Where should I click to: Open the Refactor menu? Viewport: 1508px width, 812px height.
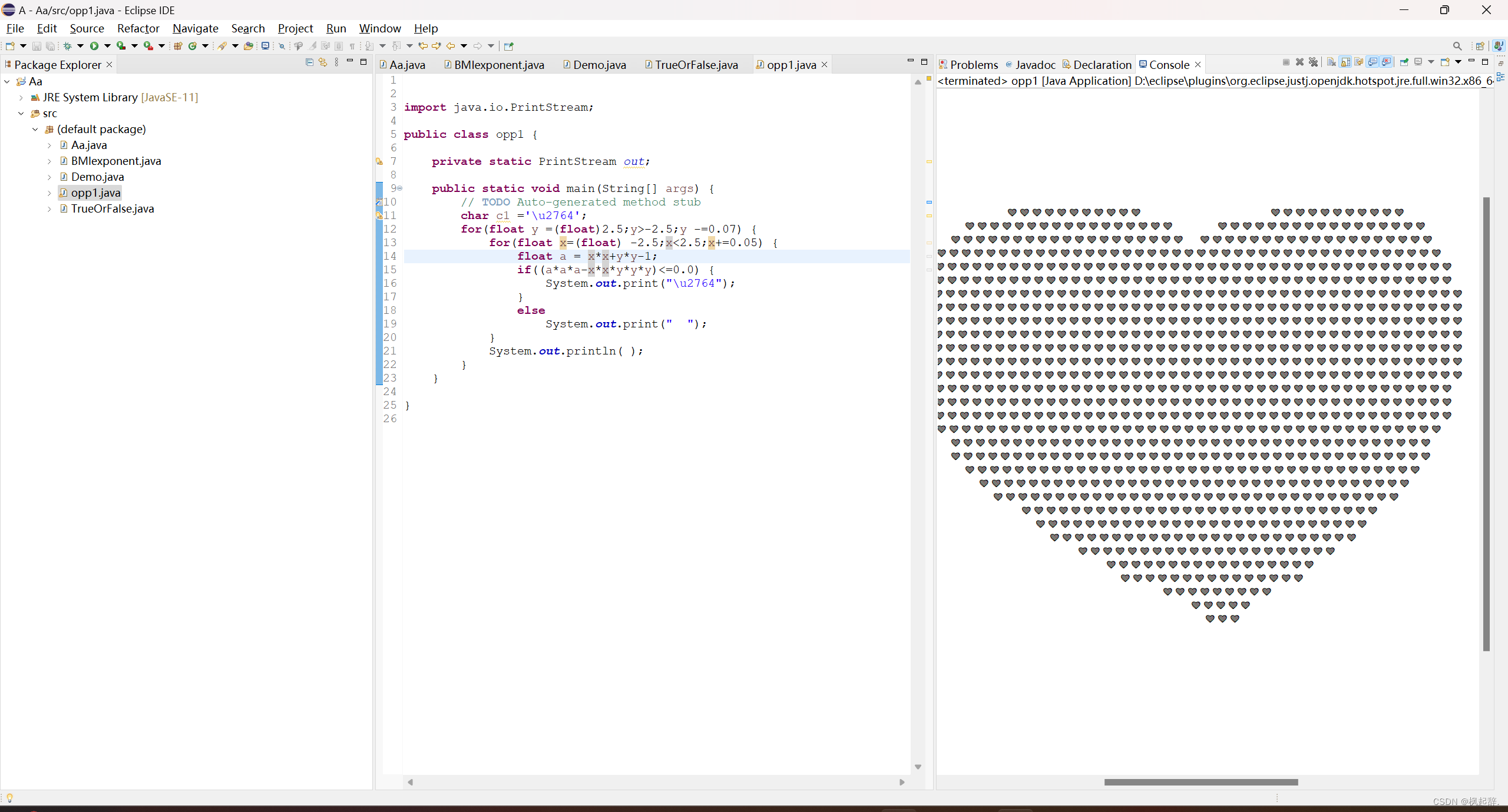[138, 28]
